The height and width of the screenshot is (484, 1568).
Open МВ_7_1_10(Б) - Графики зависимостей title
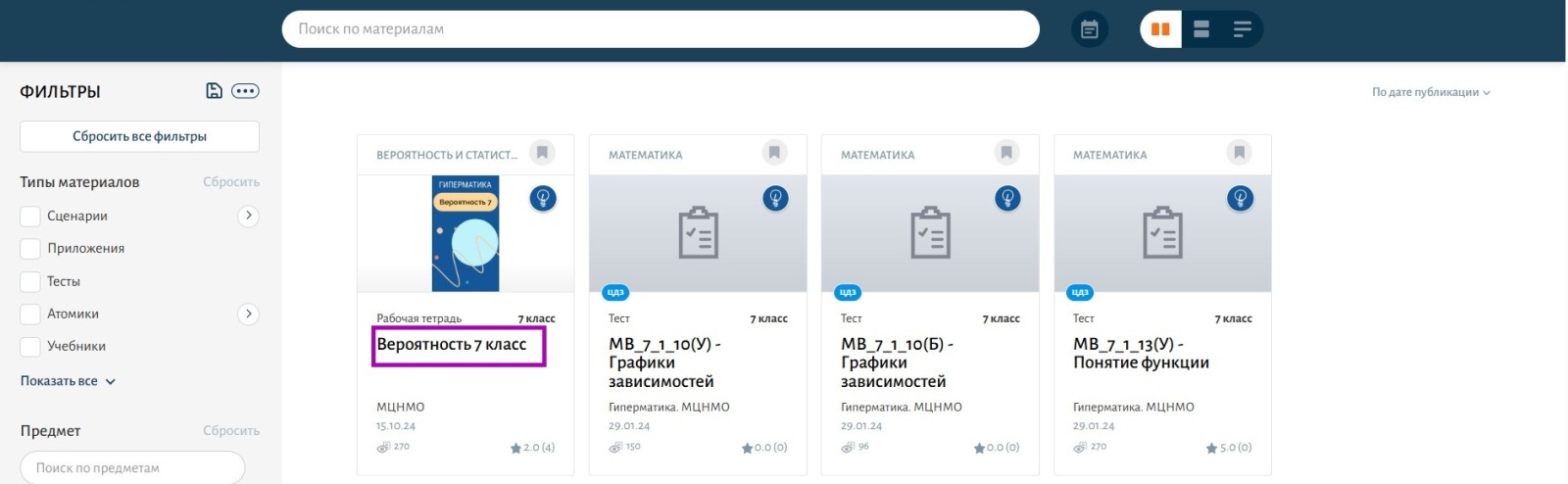[897, 363]
